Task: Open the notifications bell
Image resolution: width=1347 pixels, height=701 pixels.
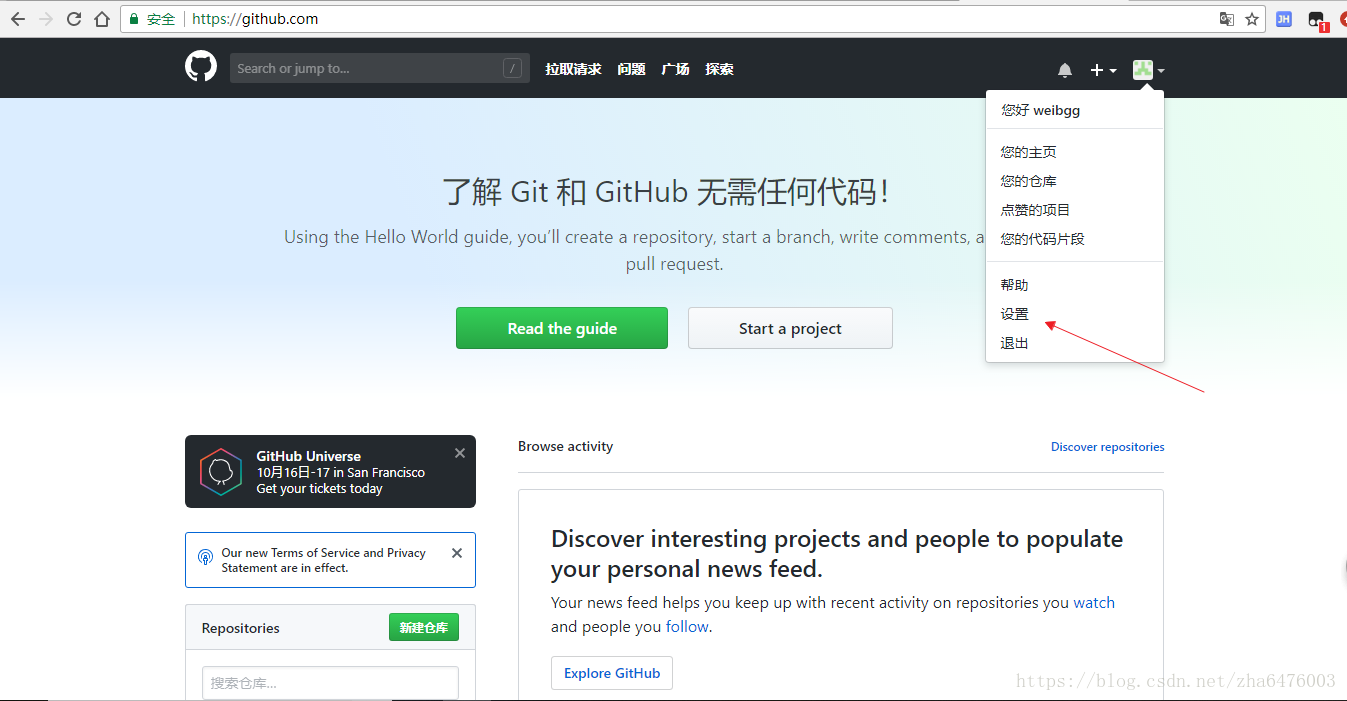Action: coord(1065,70)
